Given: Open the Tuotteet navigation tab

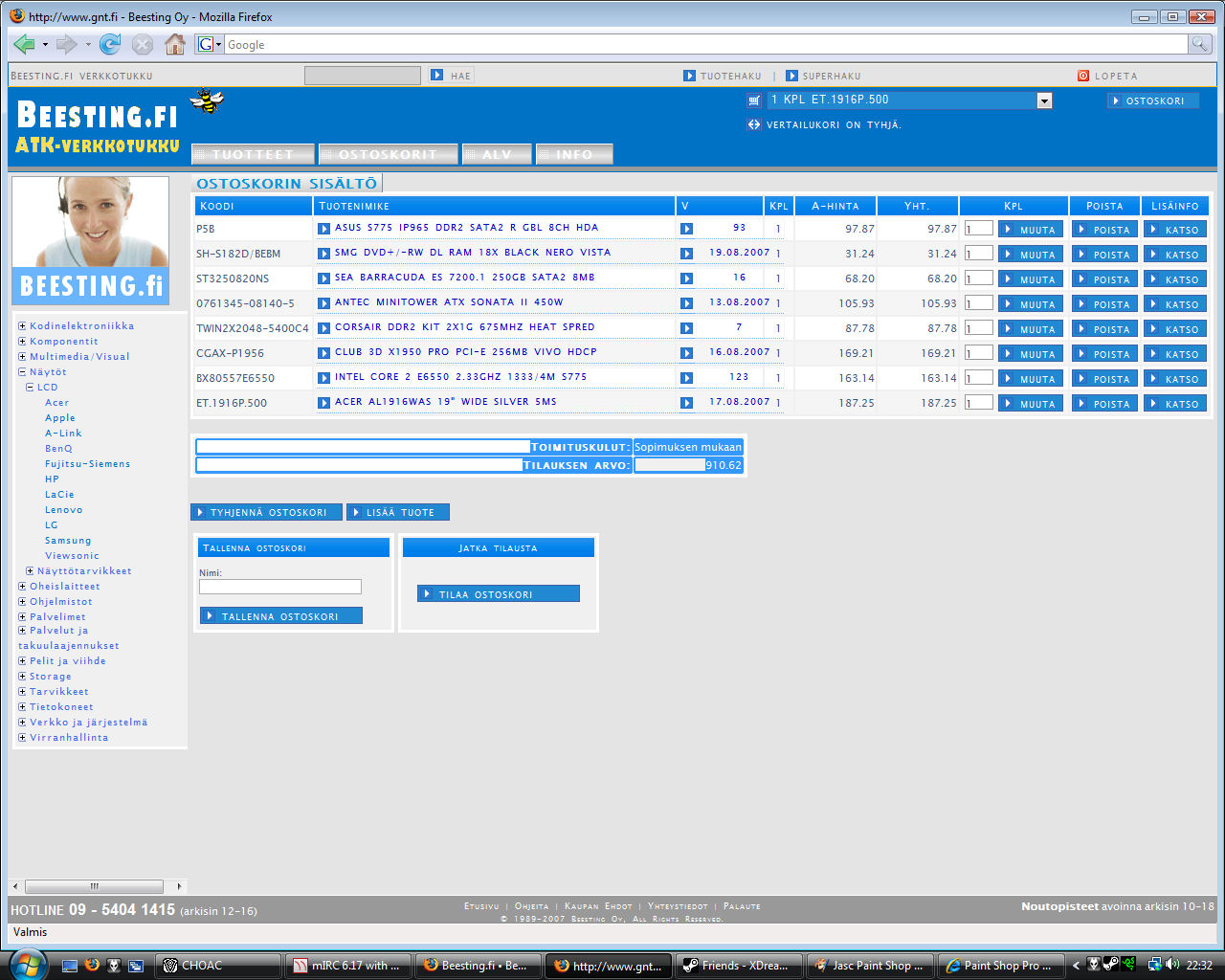Looking at the screenshot, I should (x=253, y=154).
